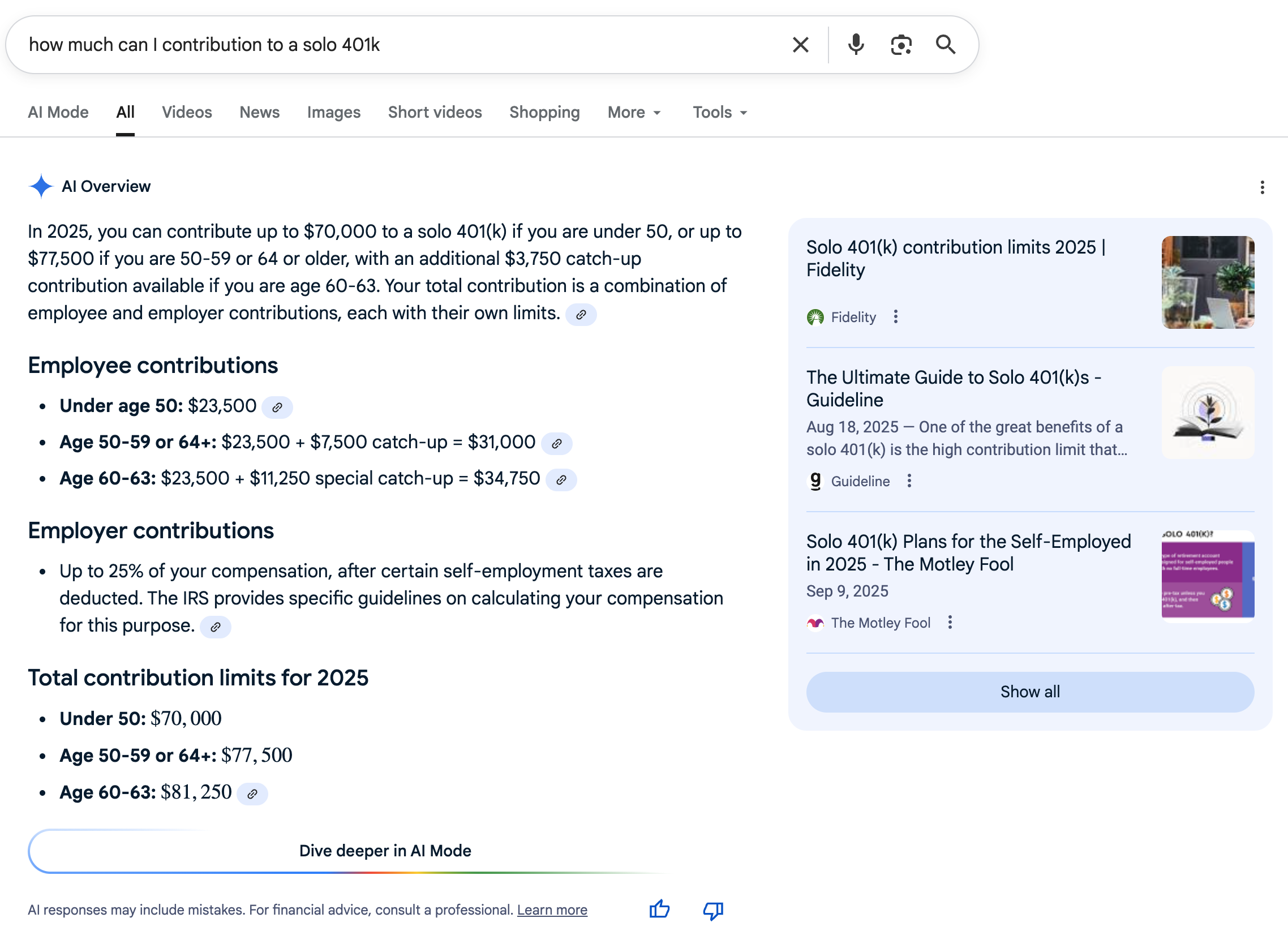Open Google Lens image search
Image resolution: width=1288 pixels, height=935 pixels.
pyautogui.click(x=900, y=44)
